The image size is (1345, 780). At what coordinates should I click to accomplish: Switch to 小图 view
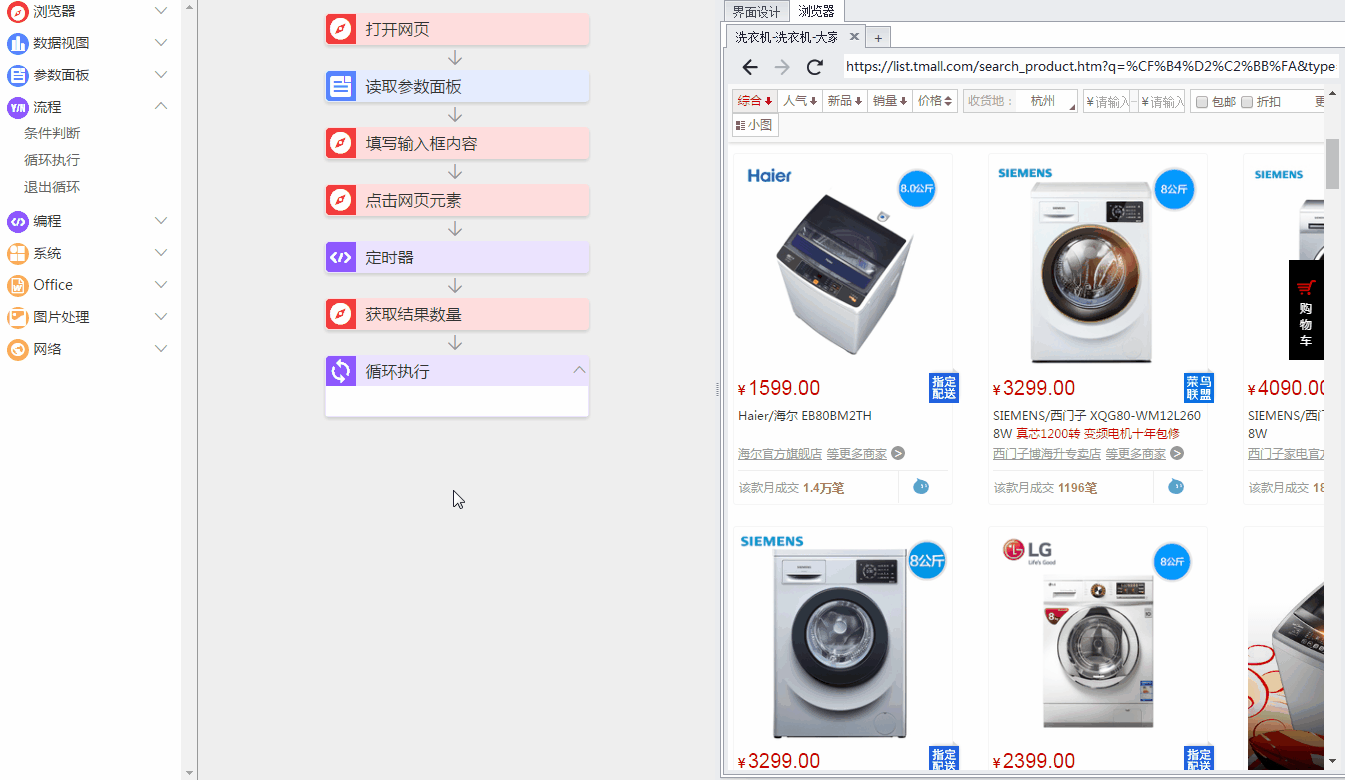coord(755,125)
